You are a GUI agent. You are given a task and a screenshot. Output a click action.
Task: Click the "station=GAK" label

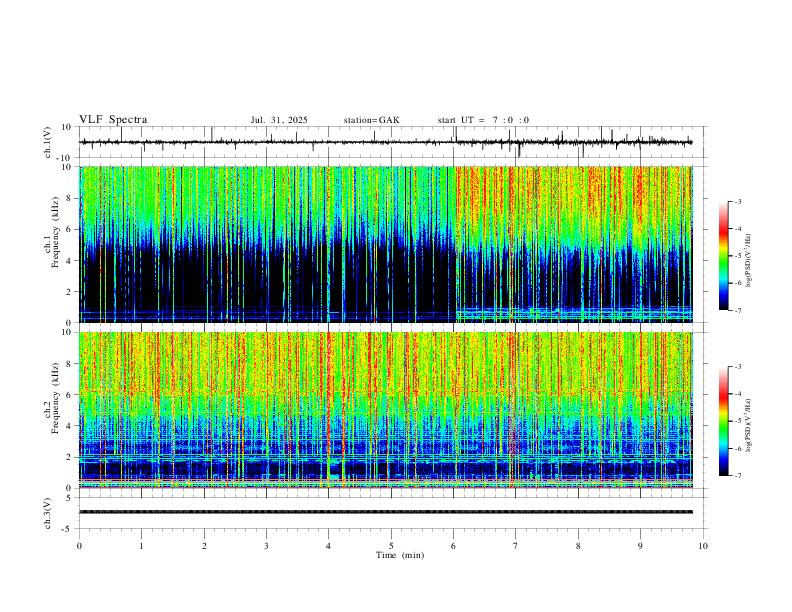point(371,120)
